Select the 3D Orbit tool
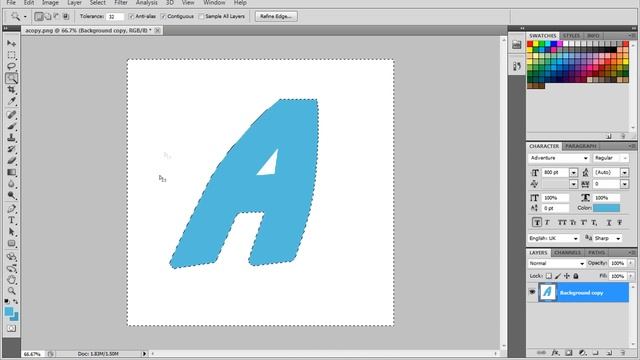The width and height of the screenshot is (640, 360). click(x=11, y=269)
